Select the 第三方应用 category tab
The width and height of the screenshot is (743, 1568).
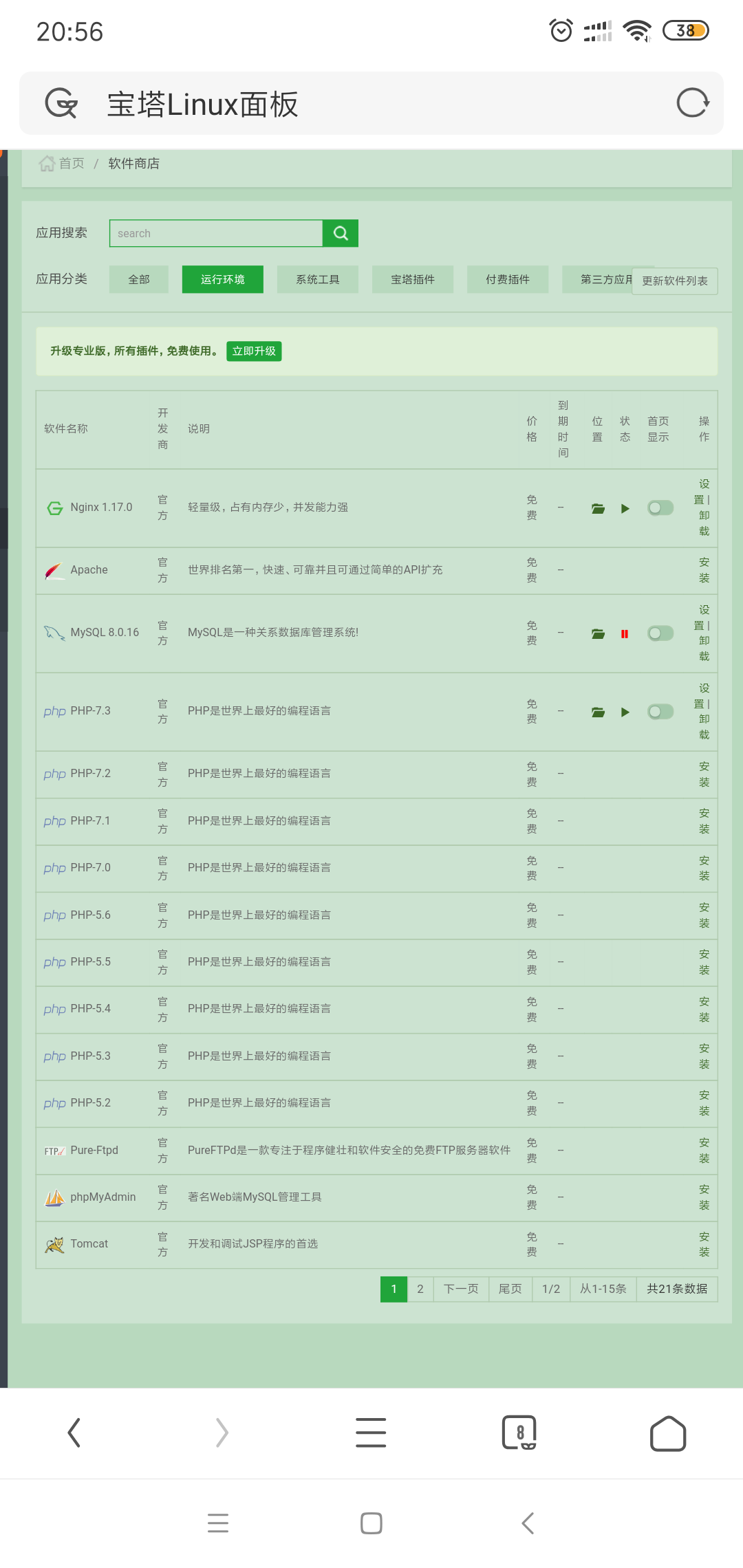pyautogui.click(x=597, y=279)
